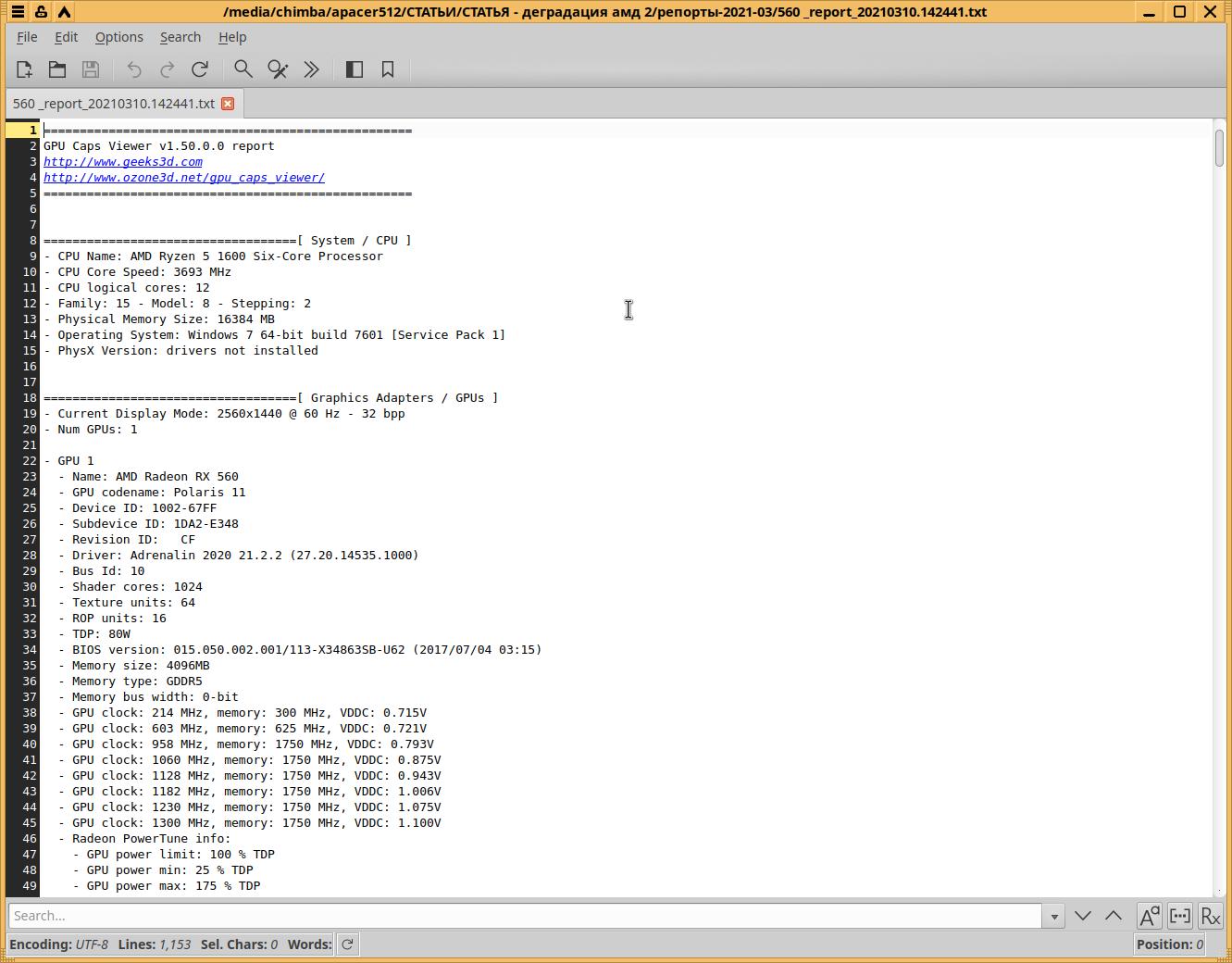Click the GPU clock 1300 MHz line
1232x963 pixels.
(250, 823)
